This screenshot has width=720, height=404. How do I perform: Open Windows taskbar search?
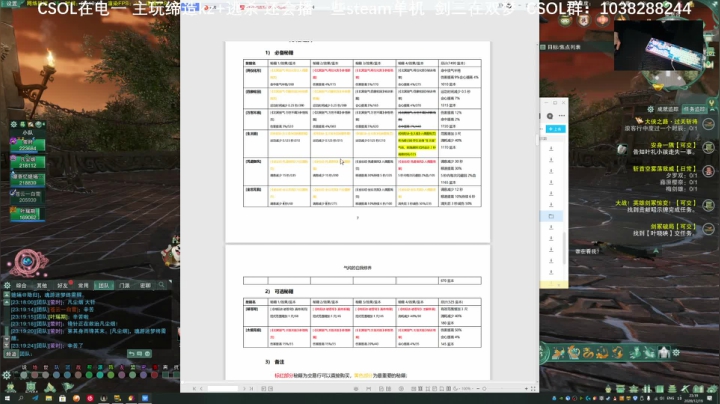[21, 398]
